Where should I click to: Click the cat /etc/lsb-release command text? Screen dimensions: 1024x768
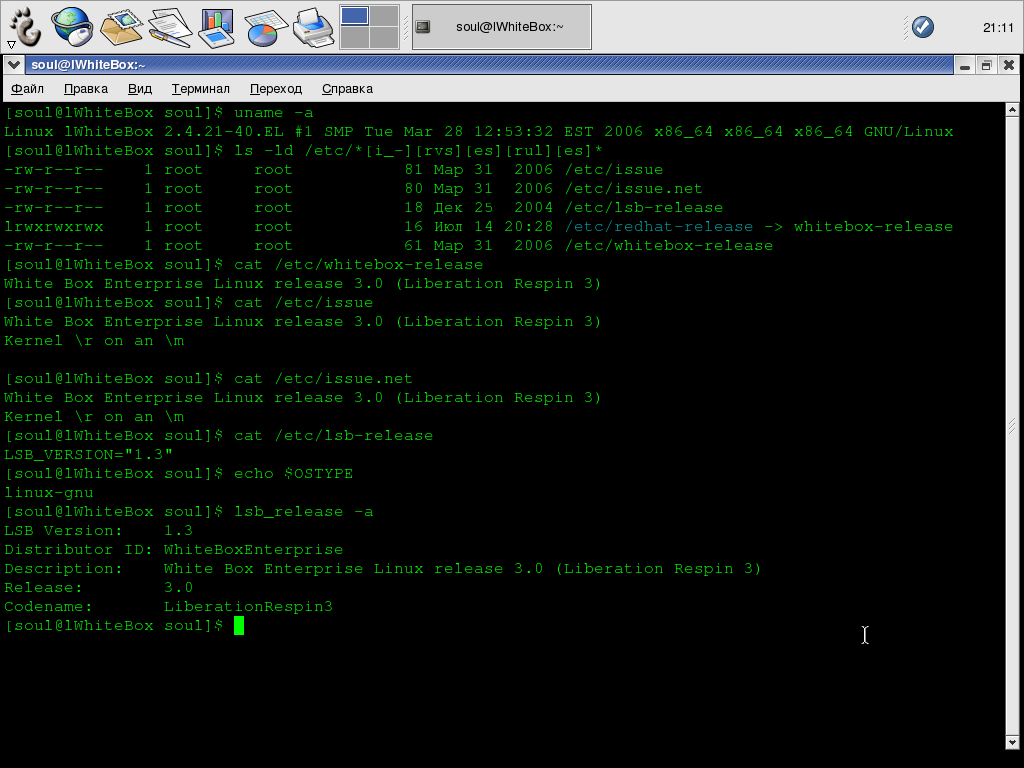334,436
